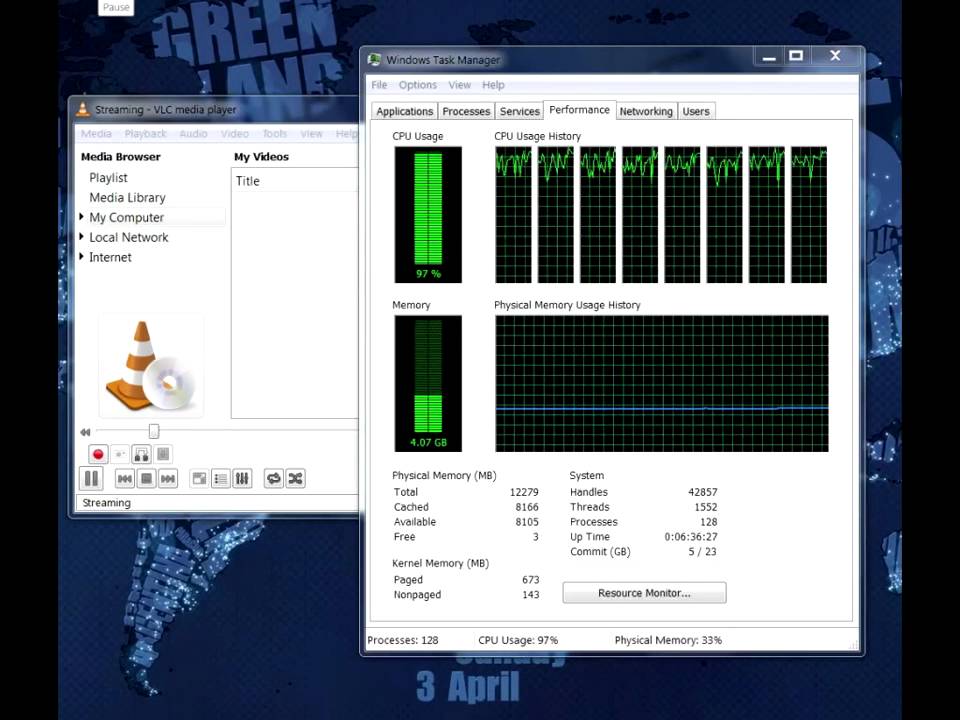Switch to the Services tab

[519, 111]
